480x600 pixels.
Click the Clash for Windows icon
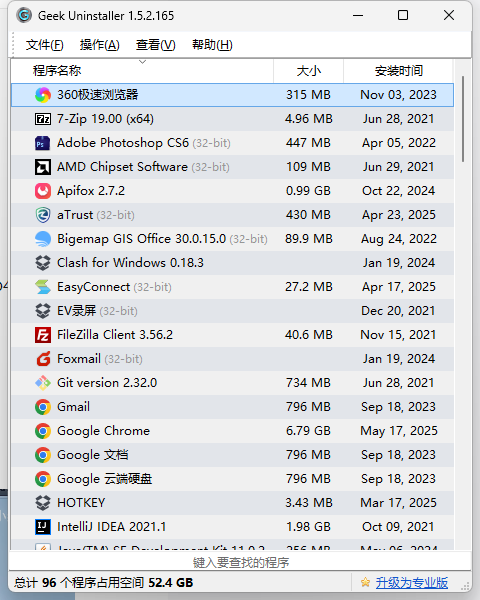(43, 263)
